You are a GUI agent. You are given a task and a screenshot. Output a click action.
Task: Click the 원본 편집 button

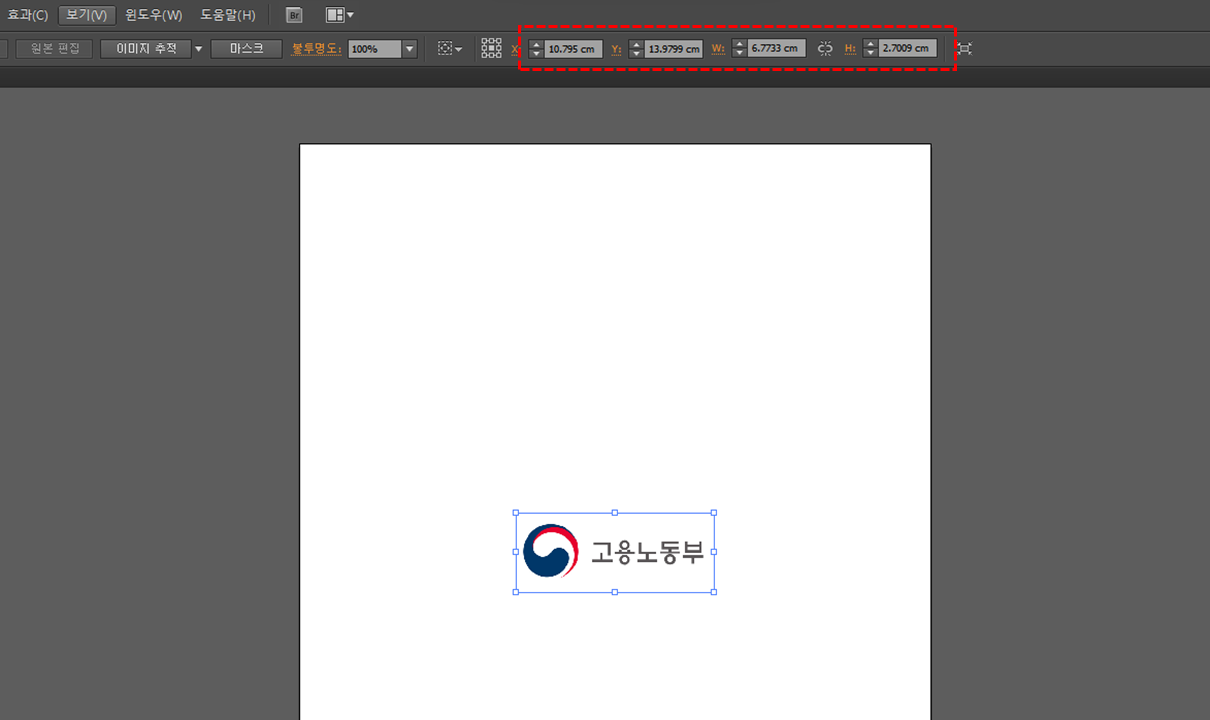(55, 48)
